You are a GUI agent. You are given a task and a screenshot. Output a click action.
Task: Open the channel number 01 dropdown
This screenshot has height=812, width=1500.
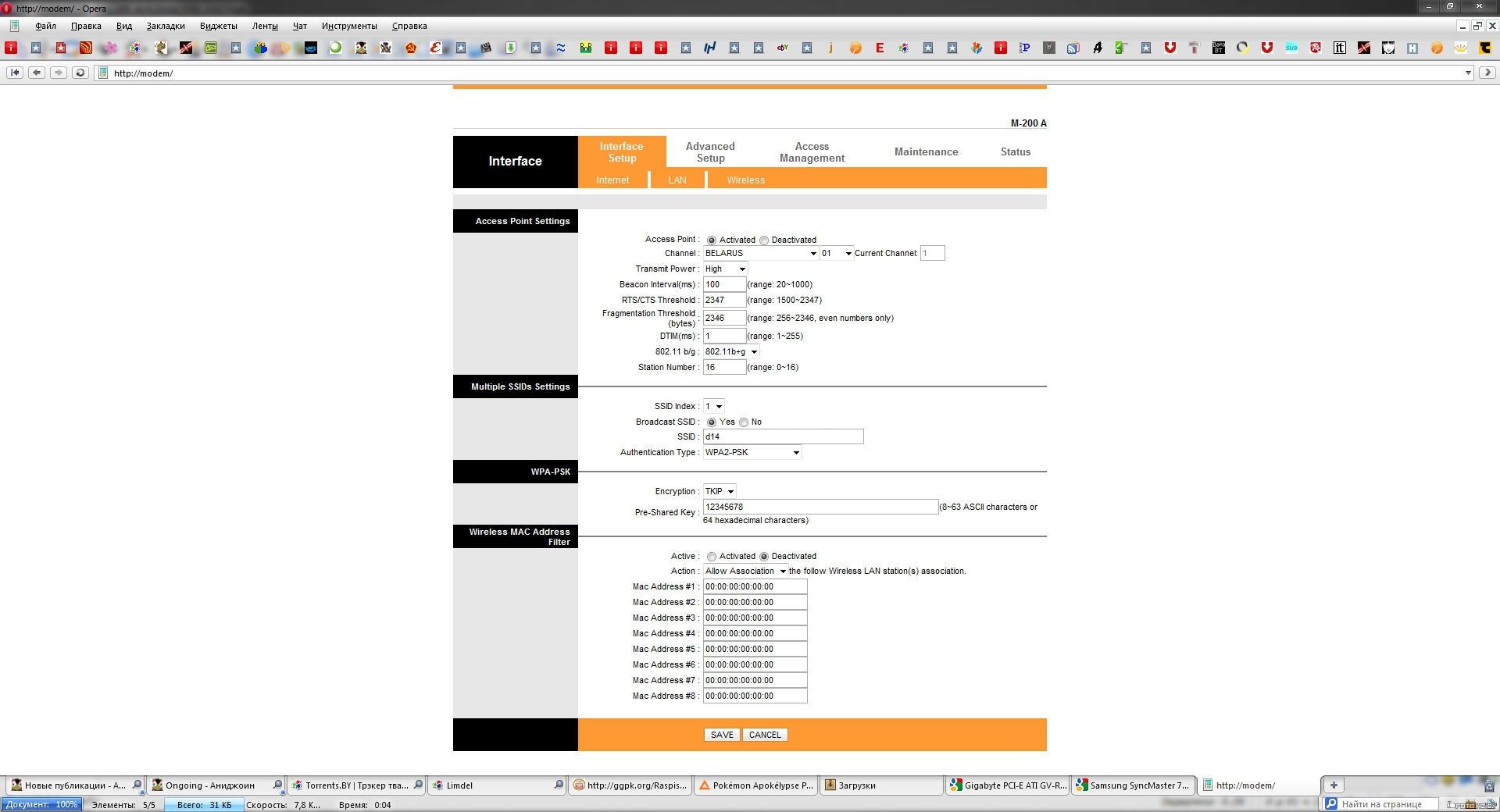pos(837,253)
